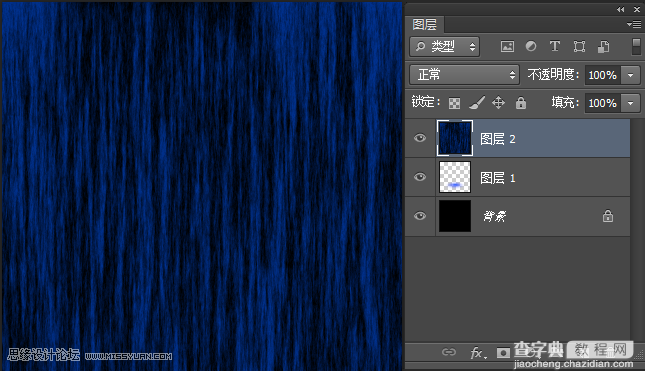Hide 图层 1 with its eye icon
Screen dimensions: 645x371
point(420,177)
